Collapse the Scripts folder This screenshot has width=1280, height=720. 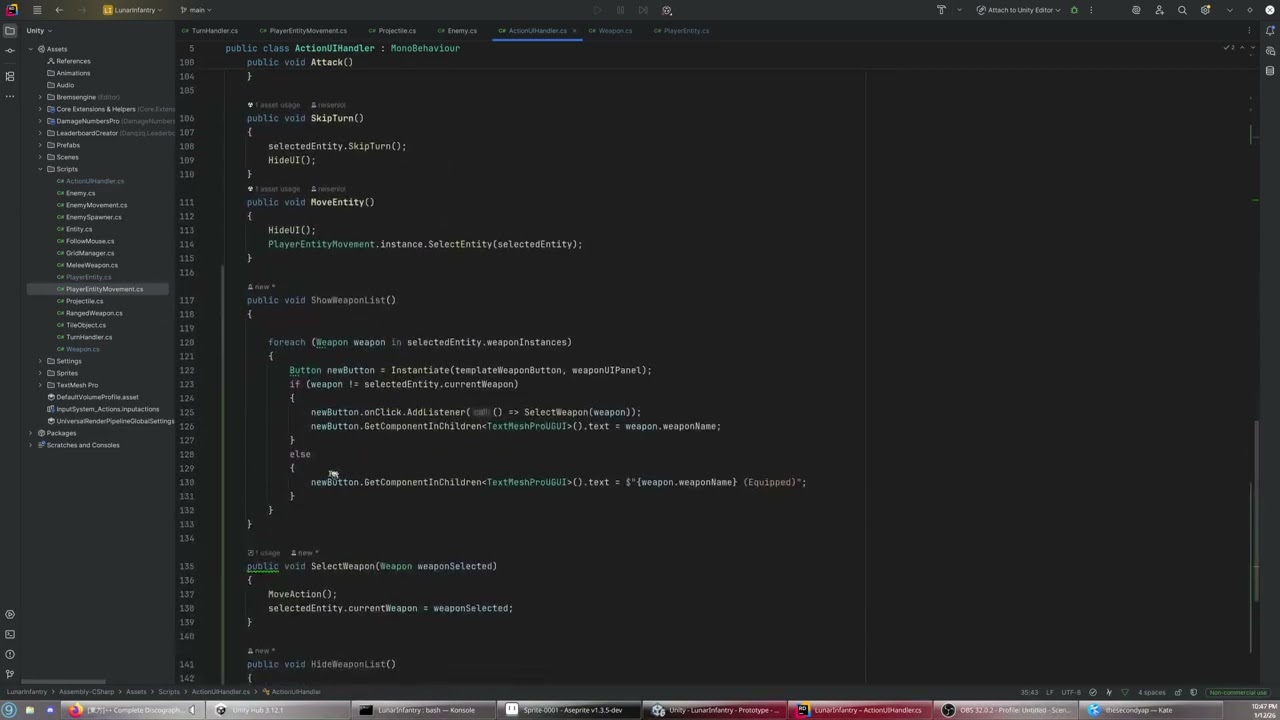(x=40, y=169)
